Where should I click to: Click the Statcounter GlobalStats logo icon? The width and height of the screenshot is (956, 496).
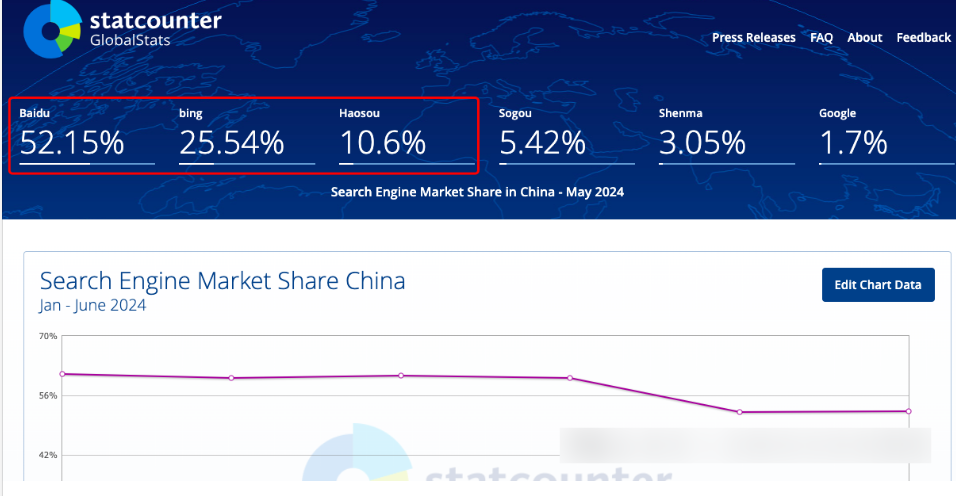[52, 29]
